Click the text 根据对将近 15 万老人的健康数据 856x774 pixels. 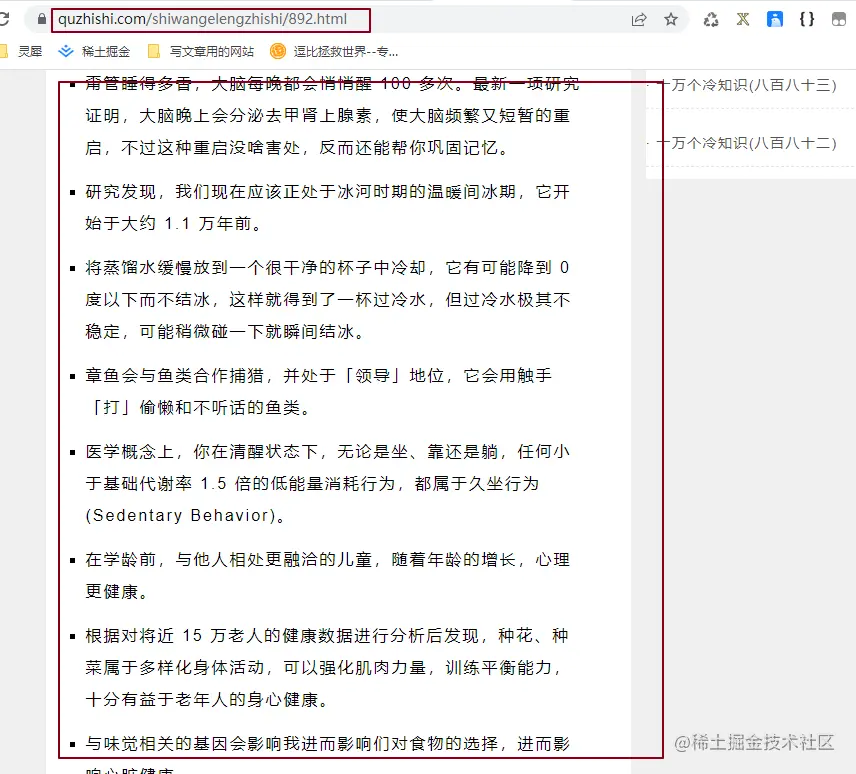pos(219,635)
